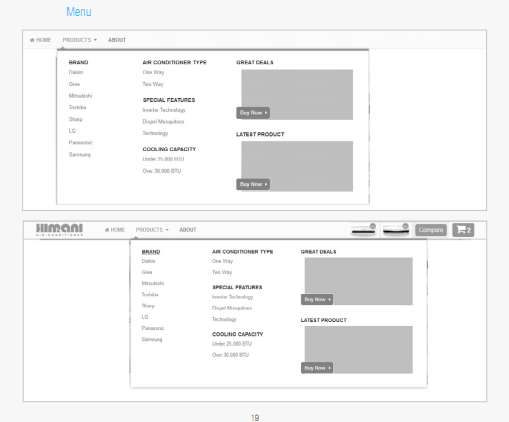Click the Compare button in header
The image size is (509, 422).
click(431, 230)
